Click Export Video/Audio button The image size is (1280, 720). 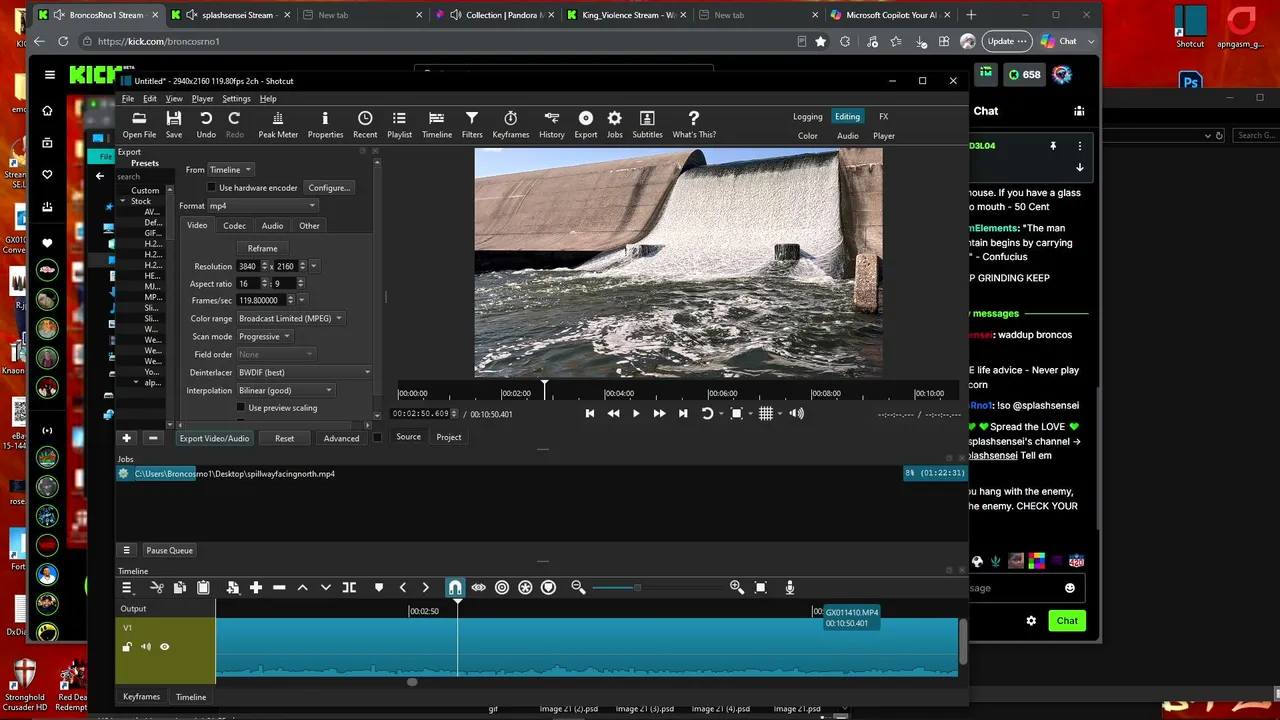tap(214, 438)
